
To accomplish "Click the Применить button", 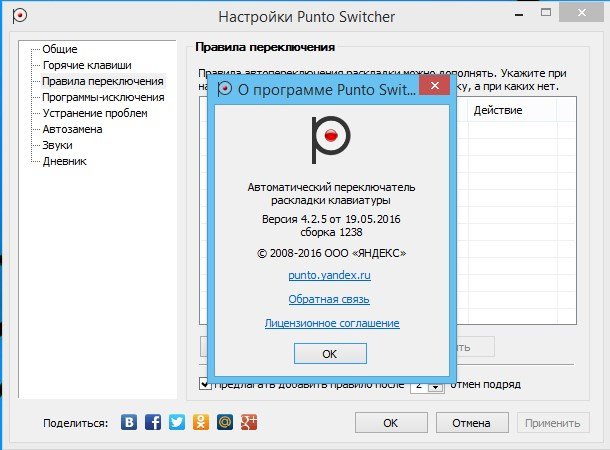I will [x=553, y=423].
